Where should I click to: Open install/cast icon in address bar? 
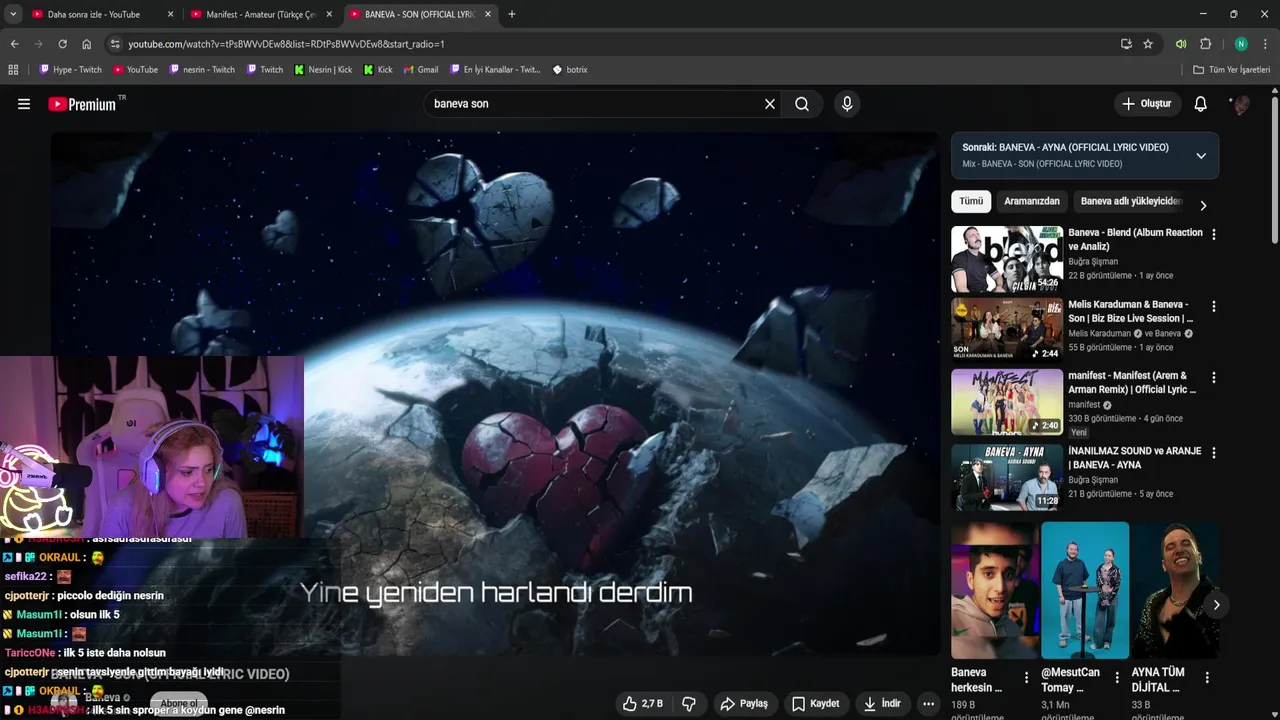point(1126,44)
